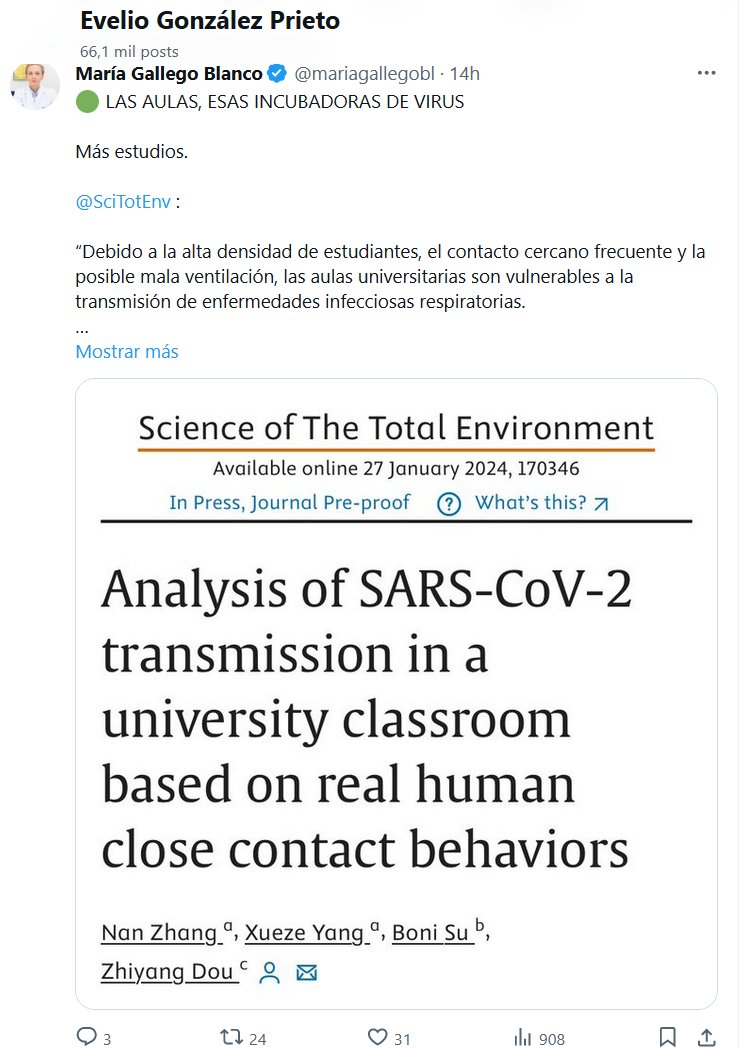740x1048 pixels.
Task: Click the author profile person icon
Action: (269, 972)
